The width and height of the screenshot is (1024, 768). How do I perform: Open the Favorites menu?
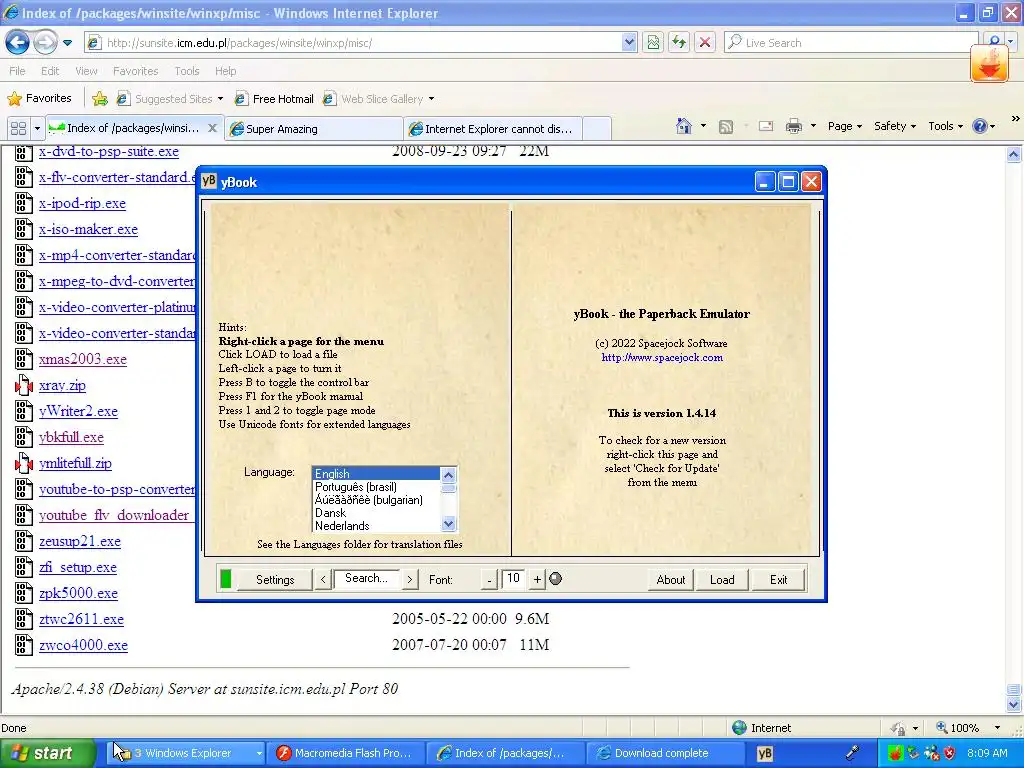pyautogui.click(x=135, y=71)
